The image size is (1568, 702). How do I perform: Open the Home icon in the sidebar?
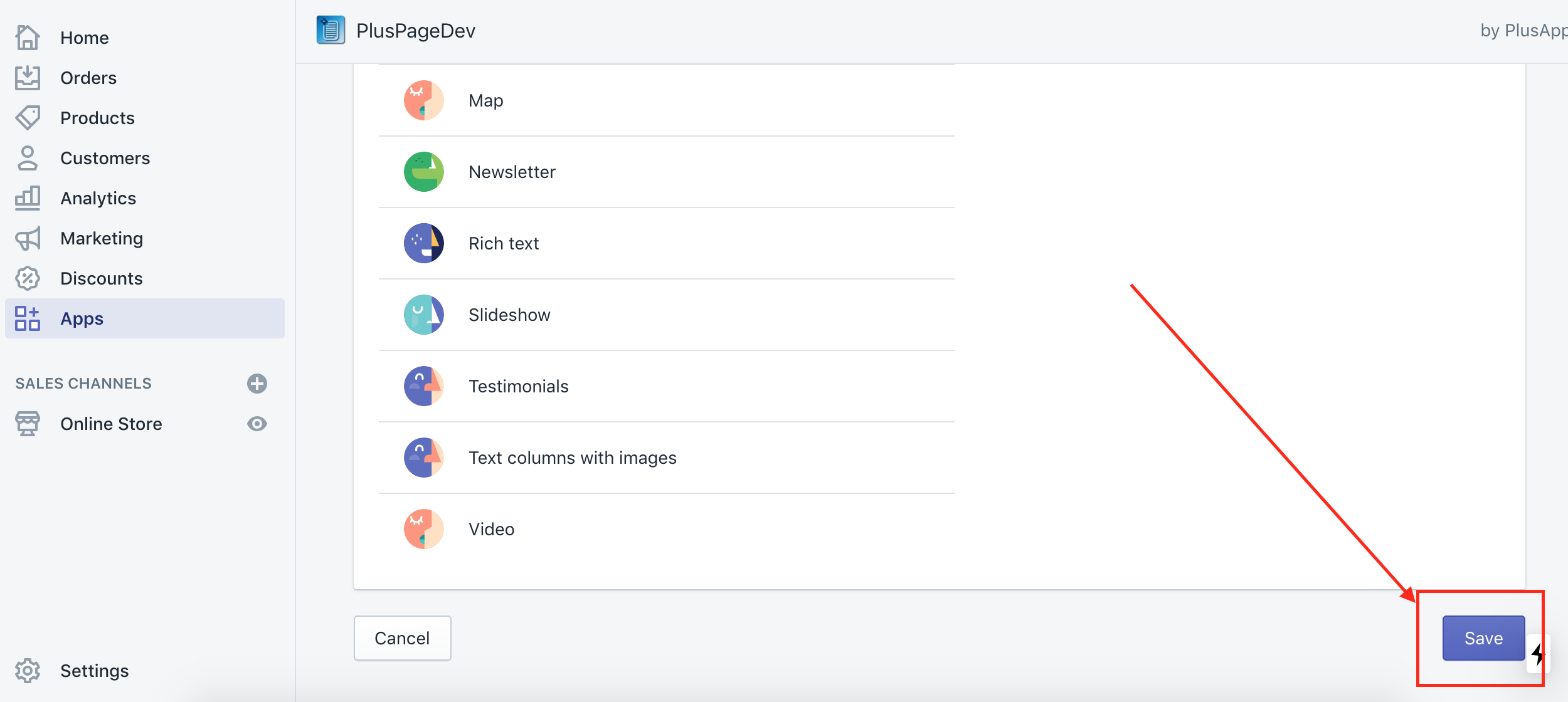point(28,37)
